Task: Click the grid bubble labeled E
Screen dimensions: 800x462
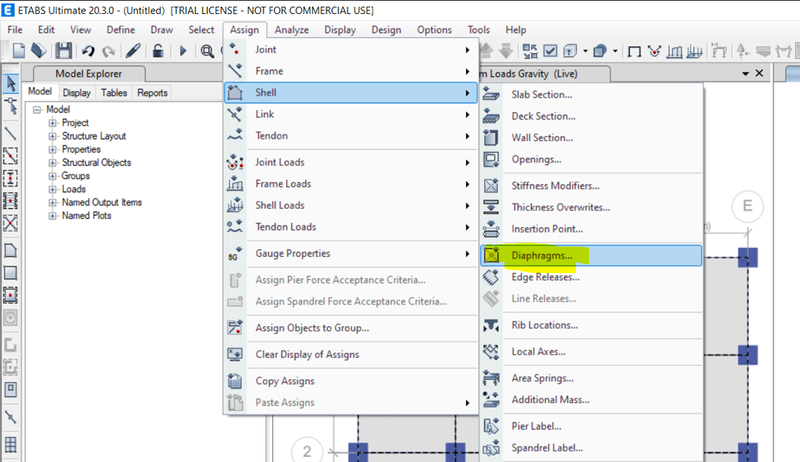Action: pos(747,206)
